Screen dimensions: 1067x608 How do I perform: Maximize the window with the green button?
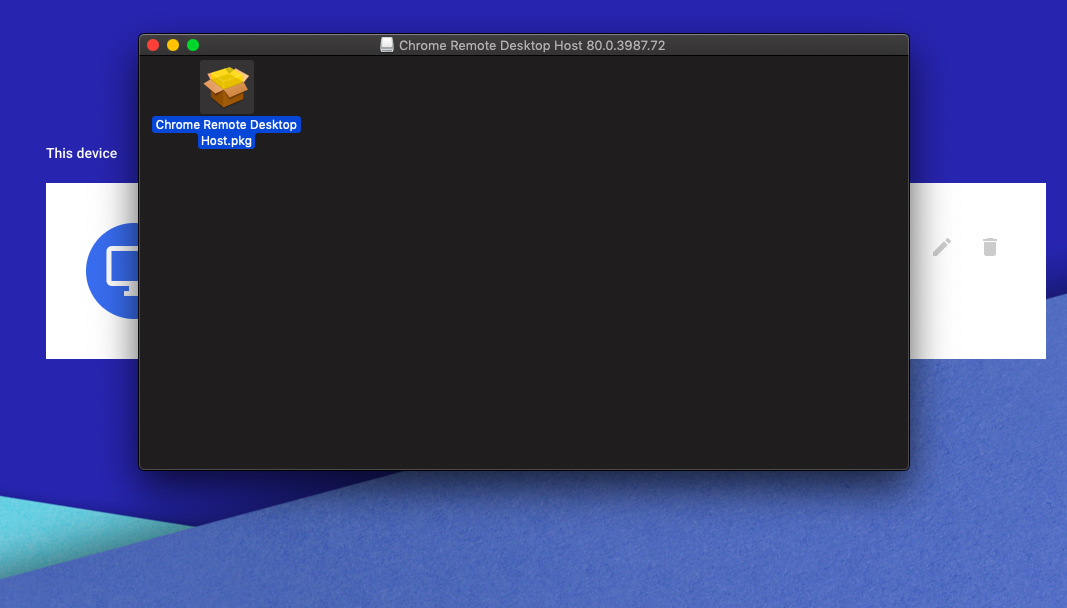pyautogui.click(x=193, y=45)
